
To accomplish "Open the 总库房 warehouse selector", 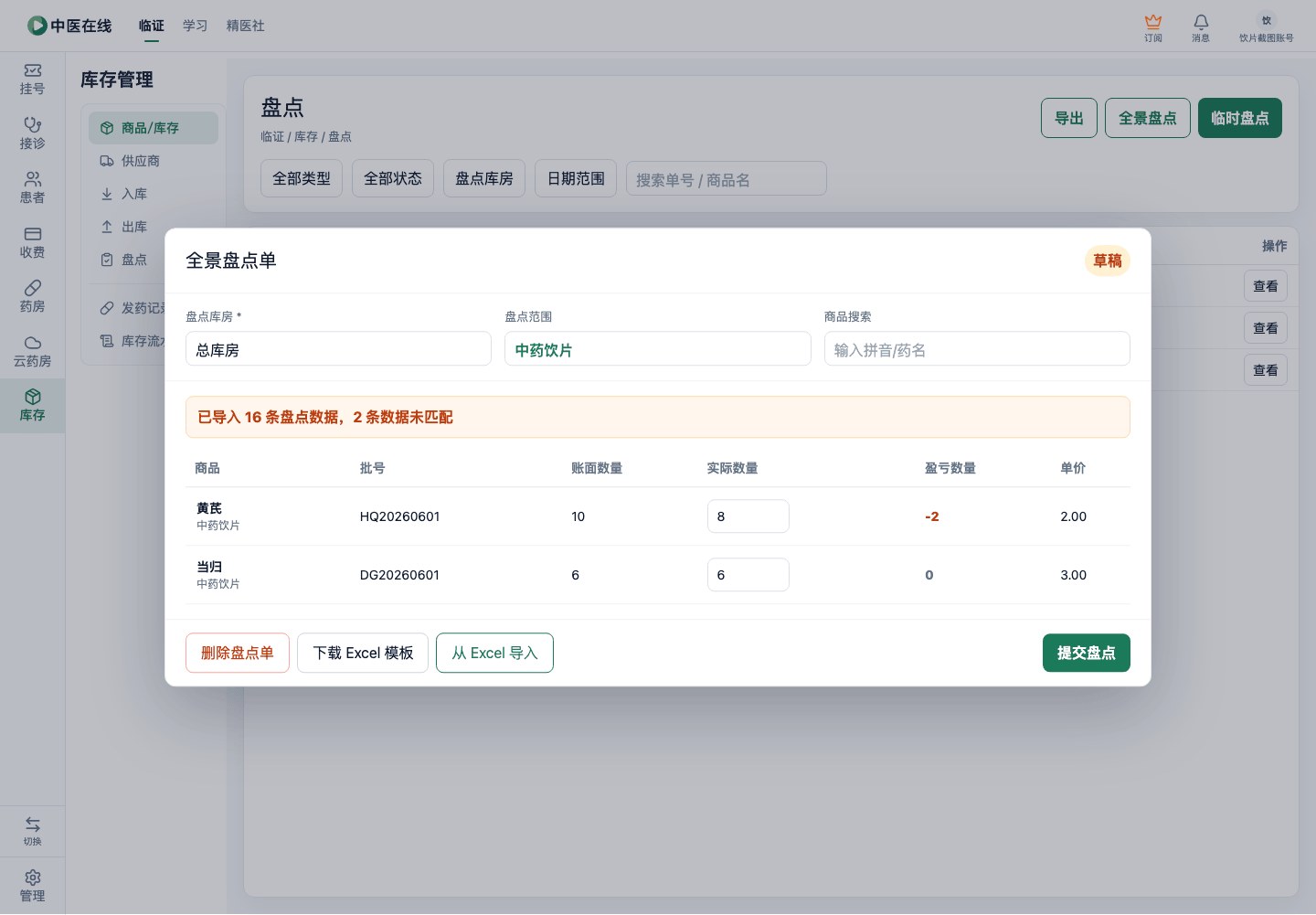I will (338, 349).
